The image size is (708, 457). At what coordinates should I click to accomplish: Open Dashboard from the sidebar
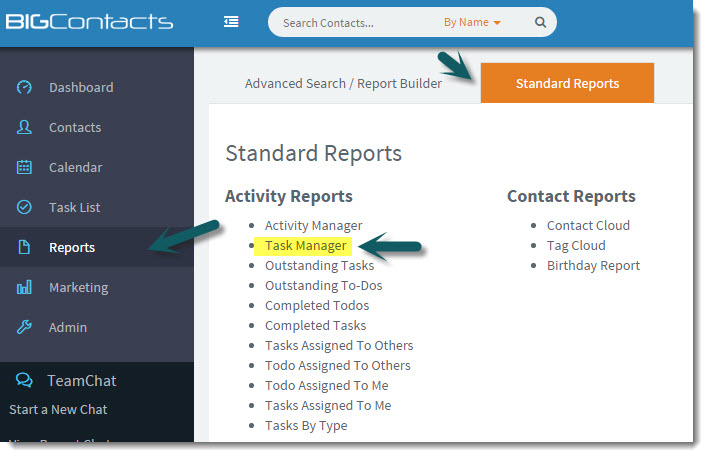(81, 87)
